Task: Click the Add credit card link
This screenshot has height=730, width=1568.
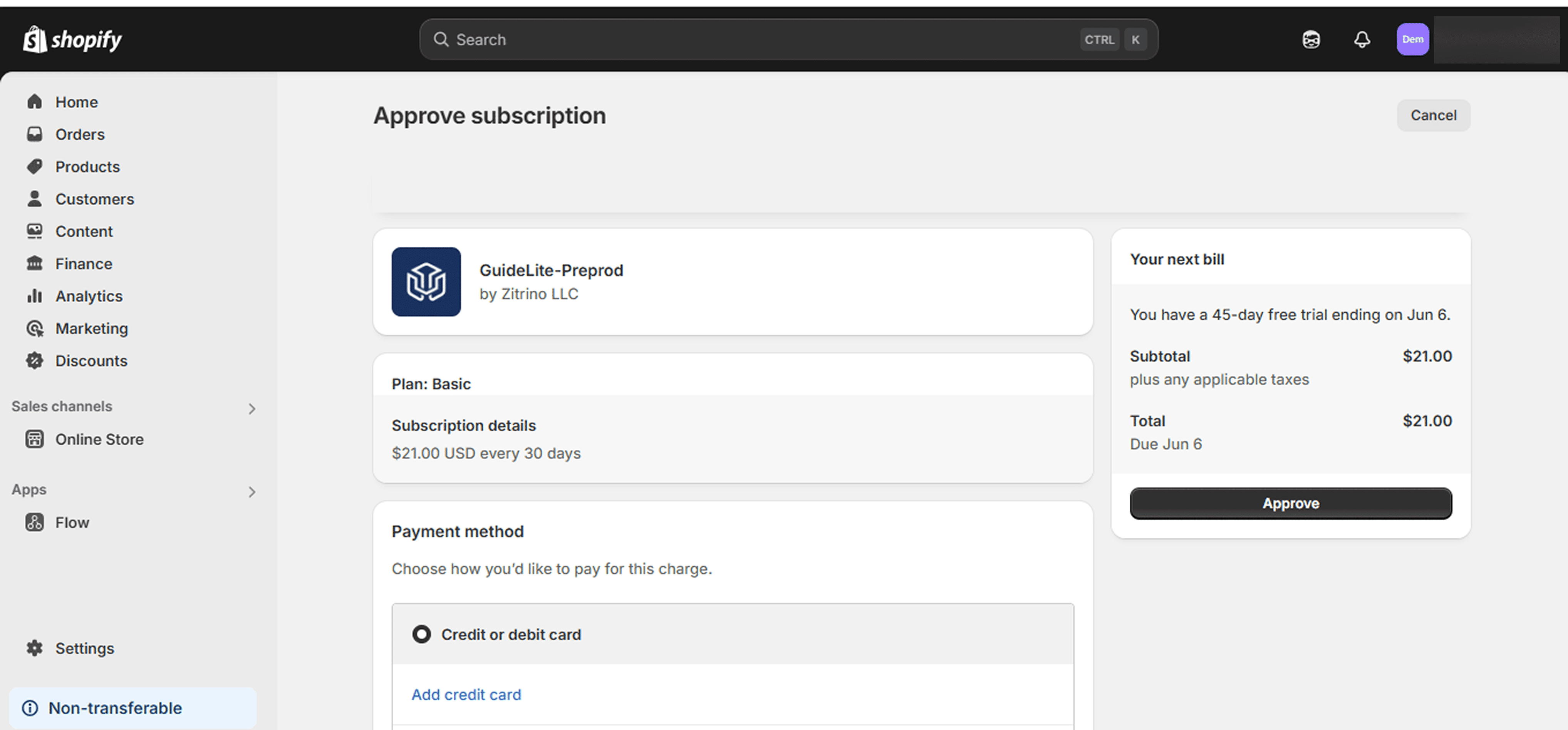Action: pos(466,695)
